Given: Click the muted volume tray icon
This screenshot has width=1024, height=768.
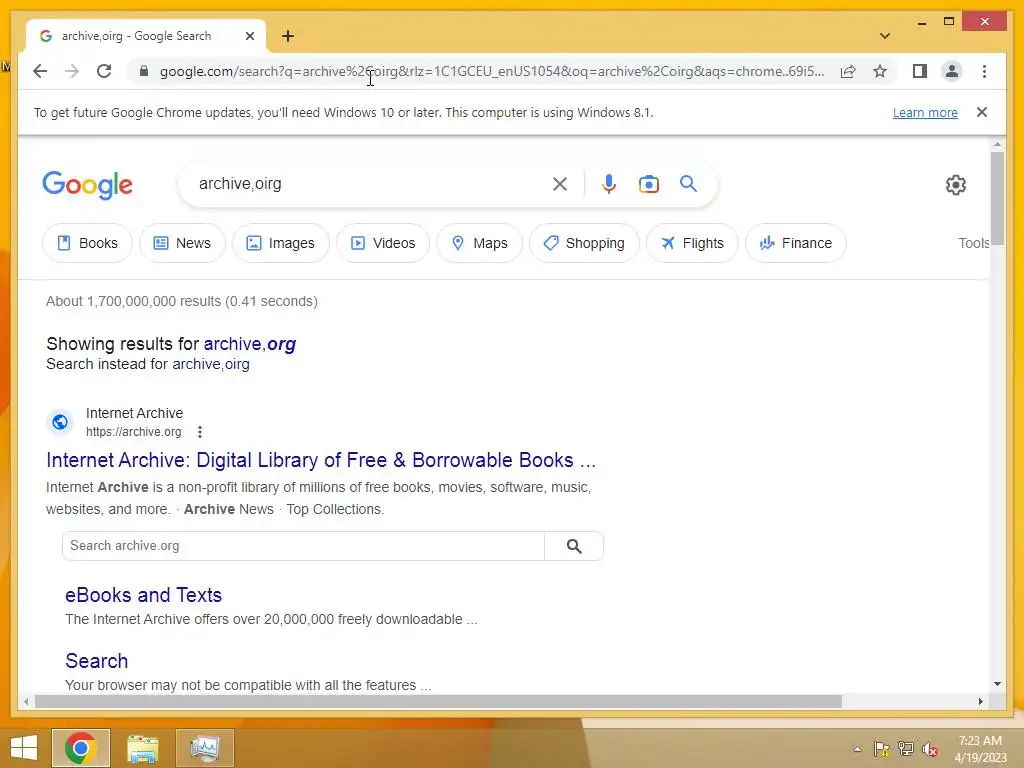Looking at the screenshot, I should (930, 749).
